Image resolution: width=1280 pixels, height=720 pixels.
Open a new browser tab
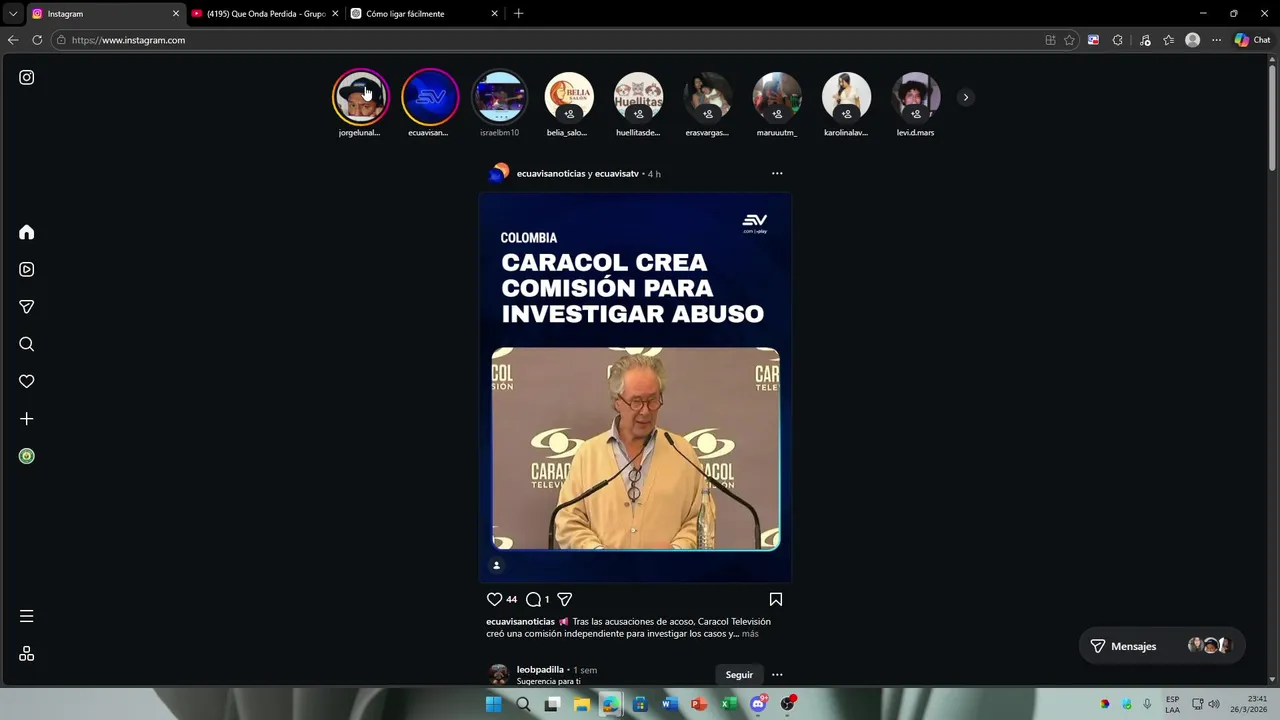click(x=518, y=14)
